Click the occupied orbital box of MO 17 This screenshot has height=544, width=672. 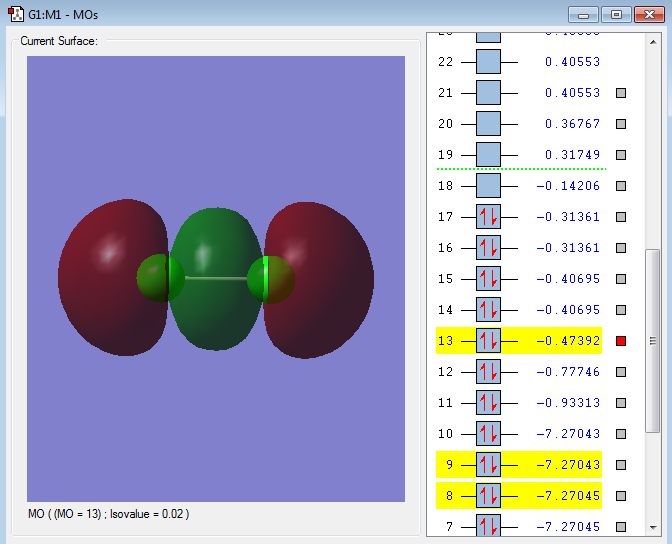coord(489,217)
